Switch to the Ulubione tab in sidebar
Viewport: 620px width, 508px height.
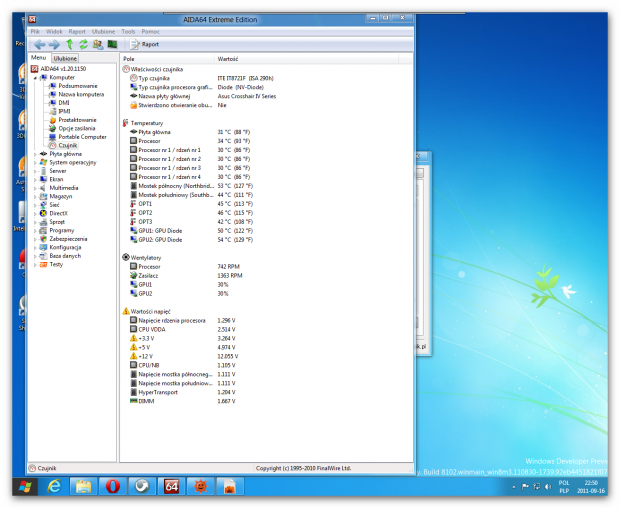(65, 58)
